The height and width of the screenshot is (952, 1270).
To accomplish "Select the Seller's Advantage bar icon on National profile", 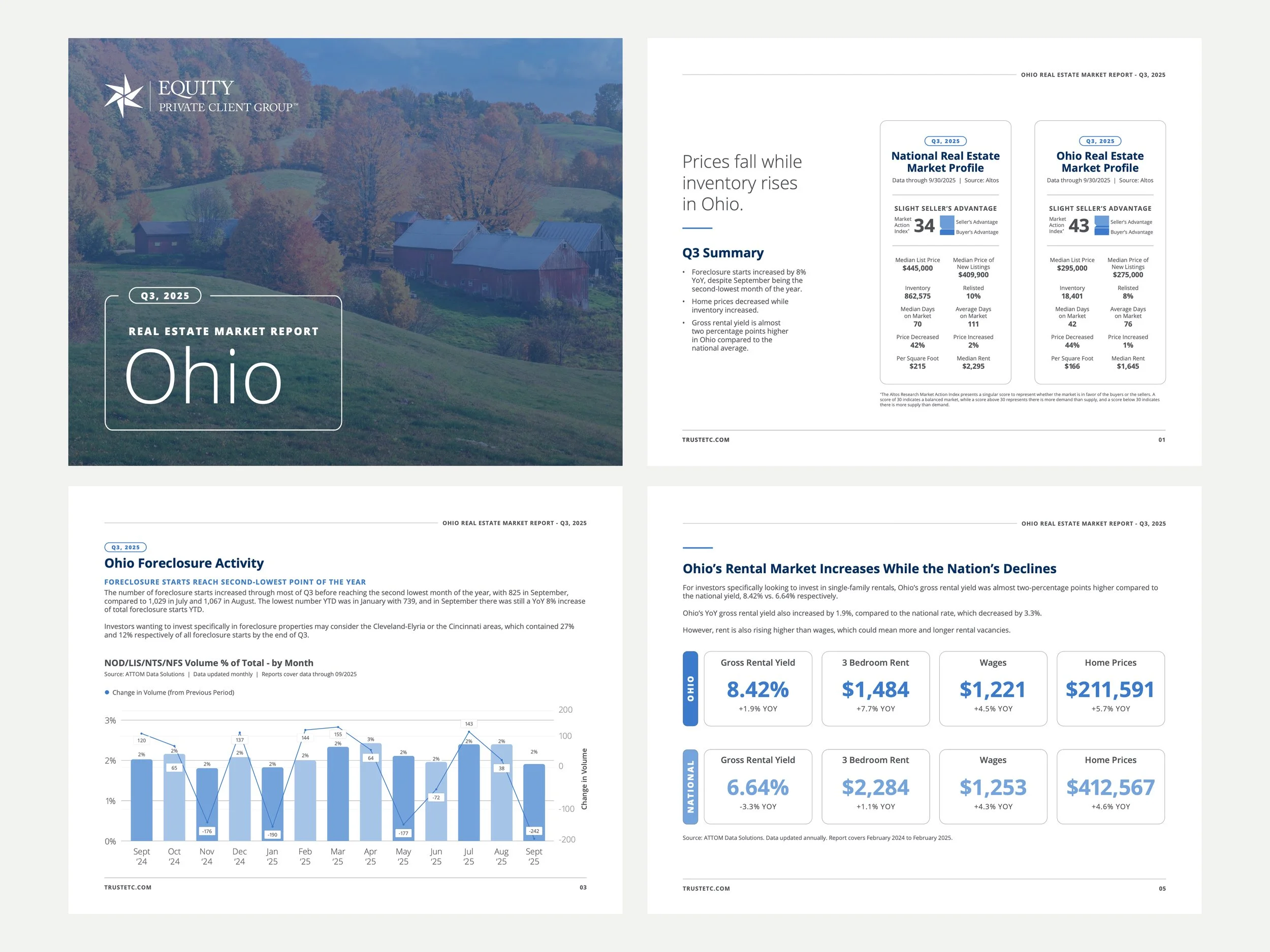I will (x=947, y=223).
